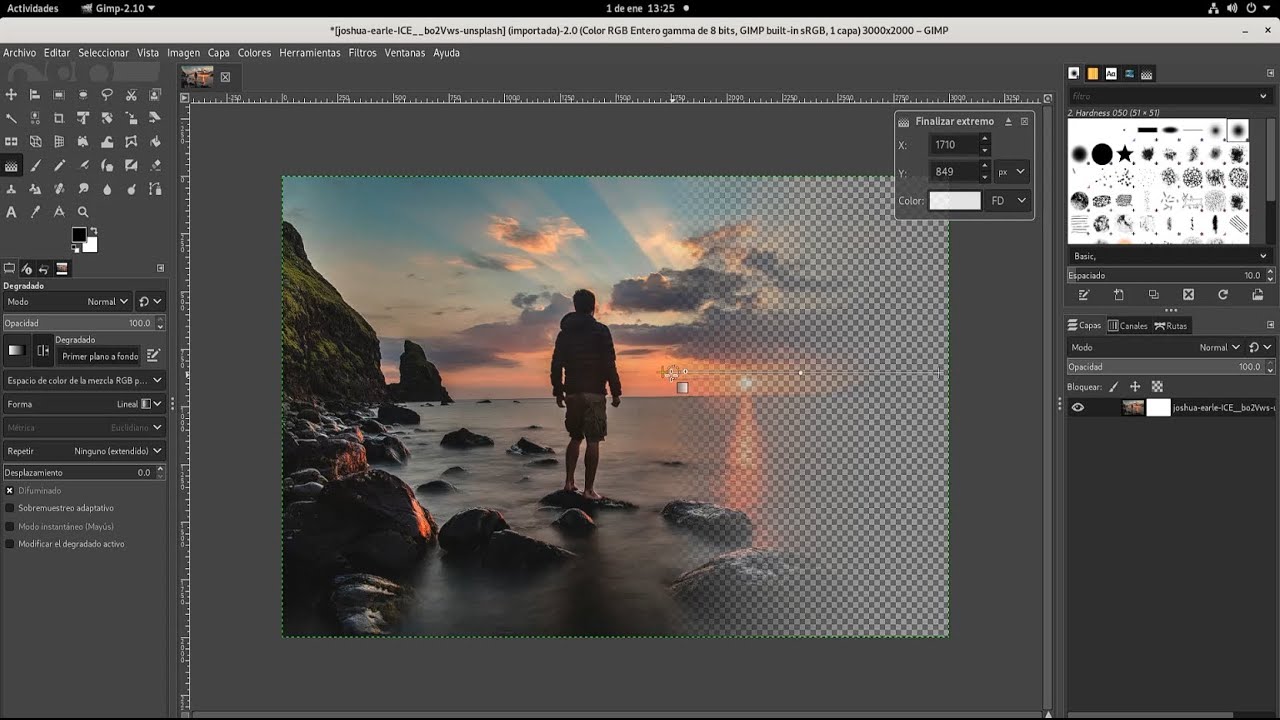Image resolution: width=1280 pixels, height=720 pixels.
Task: Select the Paths tool
Action: pyautogui.click(x=155, y=189)
